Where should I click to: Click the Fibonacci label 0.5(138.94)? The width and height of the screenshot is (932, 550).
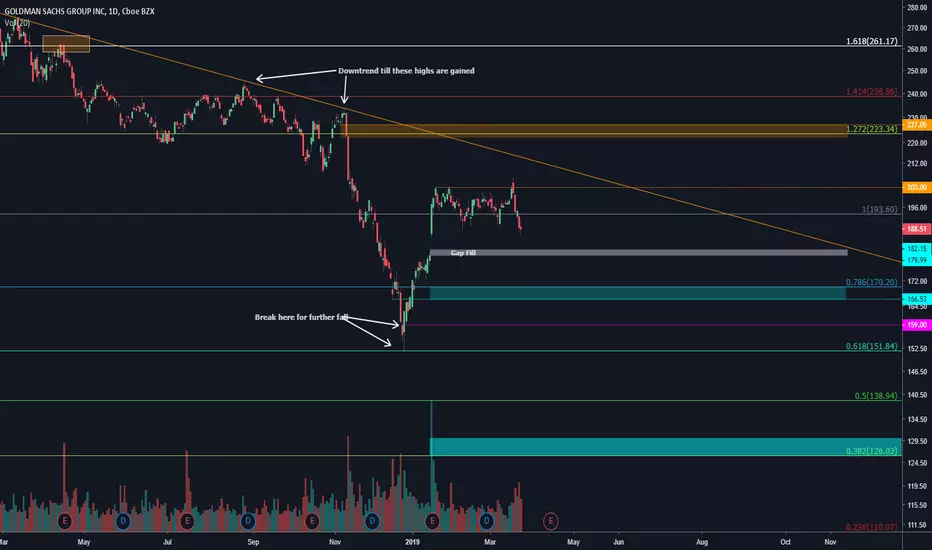pyautogui.click(x=876, y=395)
